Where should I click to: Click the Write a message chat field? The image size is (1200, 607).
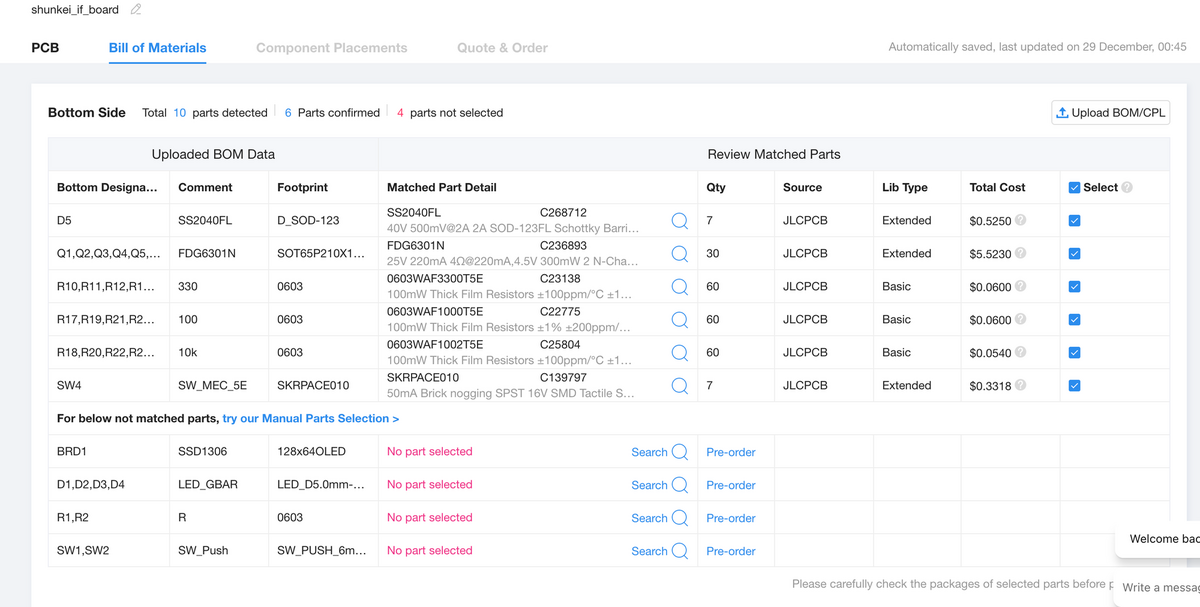pos(1160,587)
